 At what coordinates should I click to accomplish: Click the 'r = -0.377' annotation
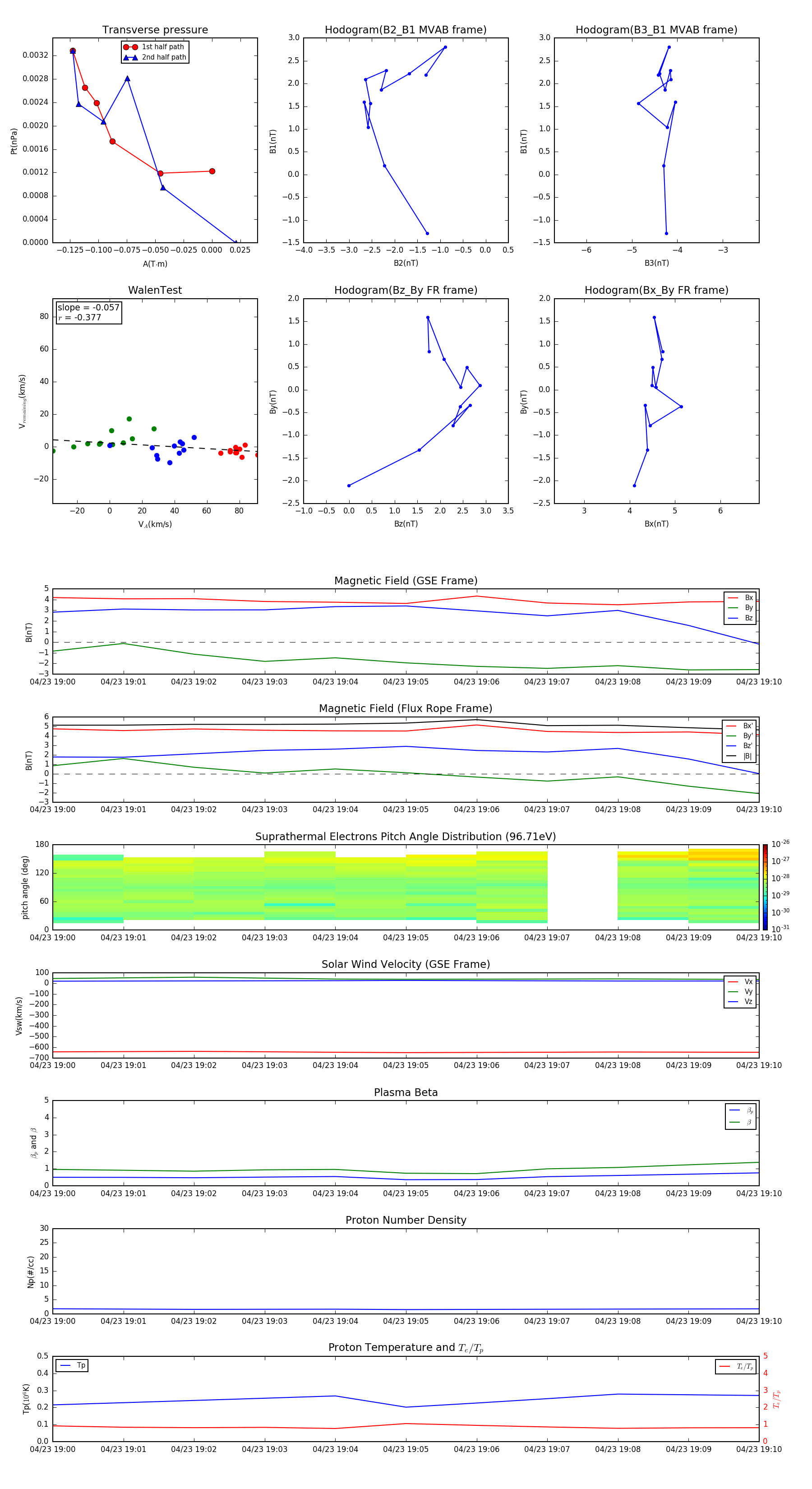(x=80, y=317)
